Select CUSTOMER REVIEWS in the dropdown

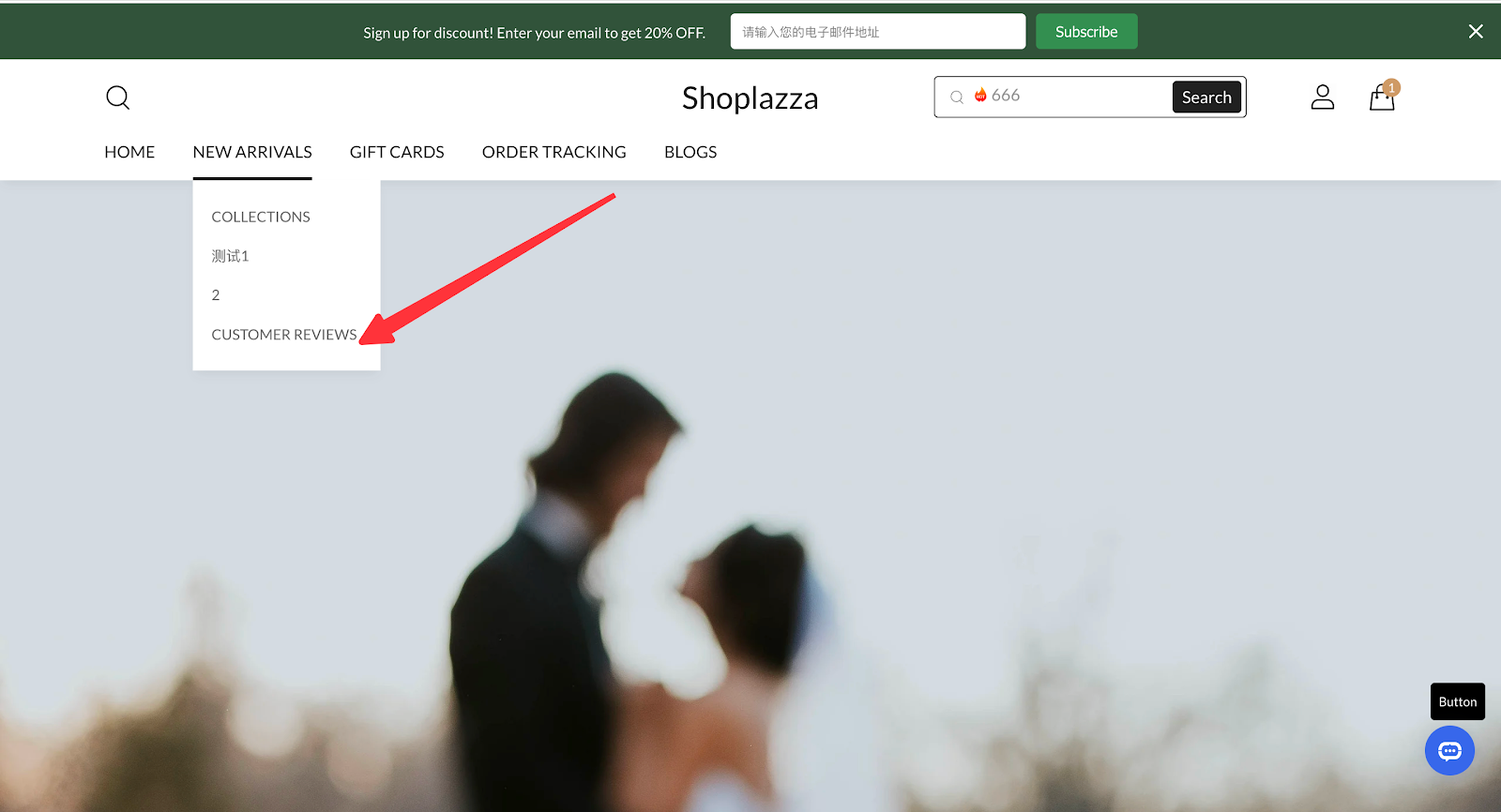point(284,335)
